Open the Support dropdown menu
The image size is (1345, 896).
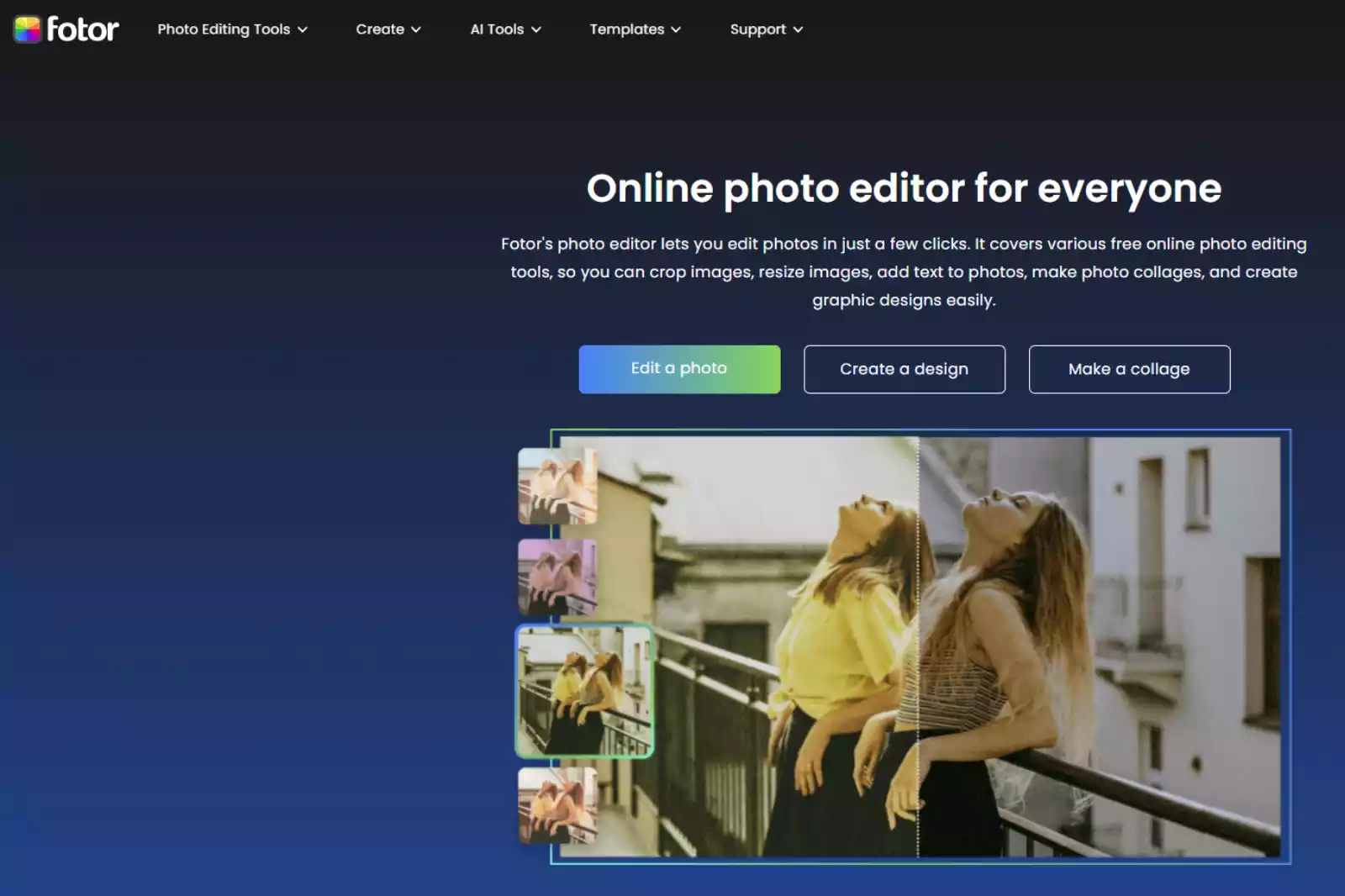click(x=797, y=29)
